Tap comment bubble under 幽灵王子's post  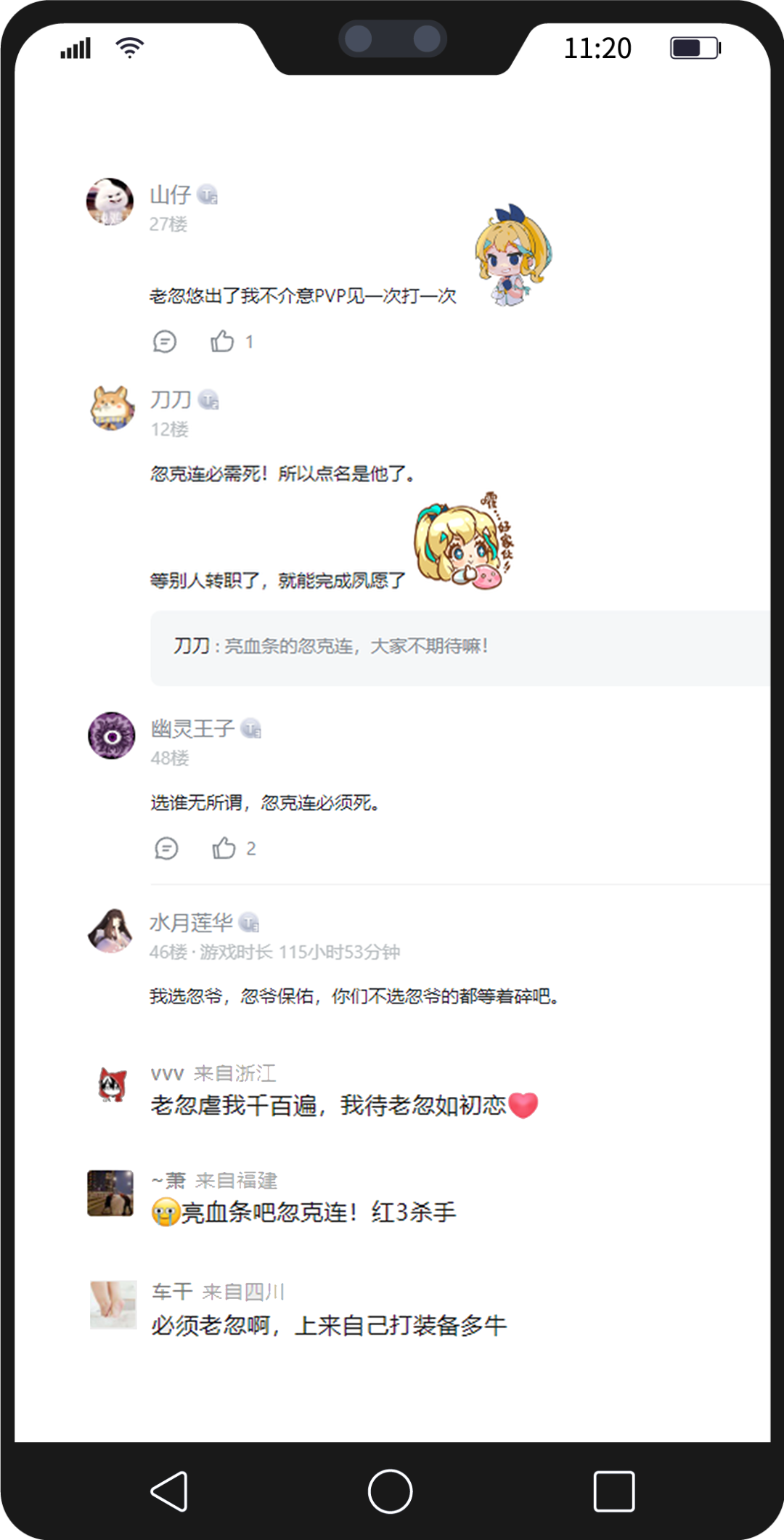click(x=166, y=848)
